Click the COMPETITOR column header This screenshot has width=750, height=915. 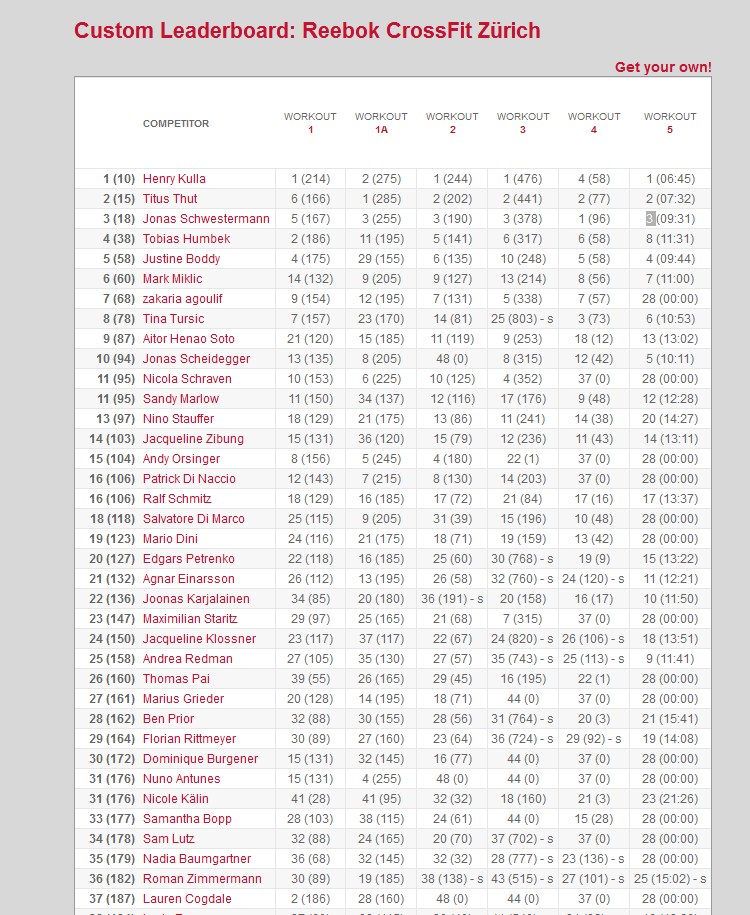[176, 124]
